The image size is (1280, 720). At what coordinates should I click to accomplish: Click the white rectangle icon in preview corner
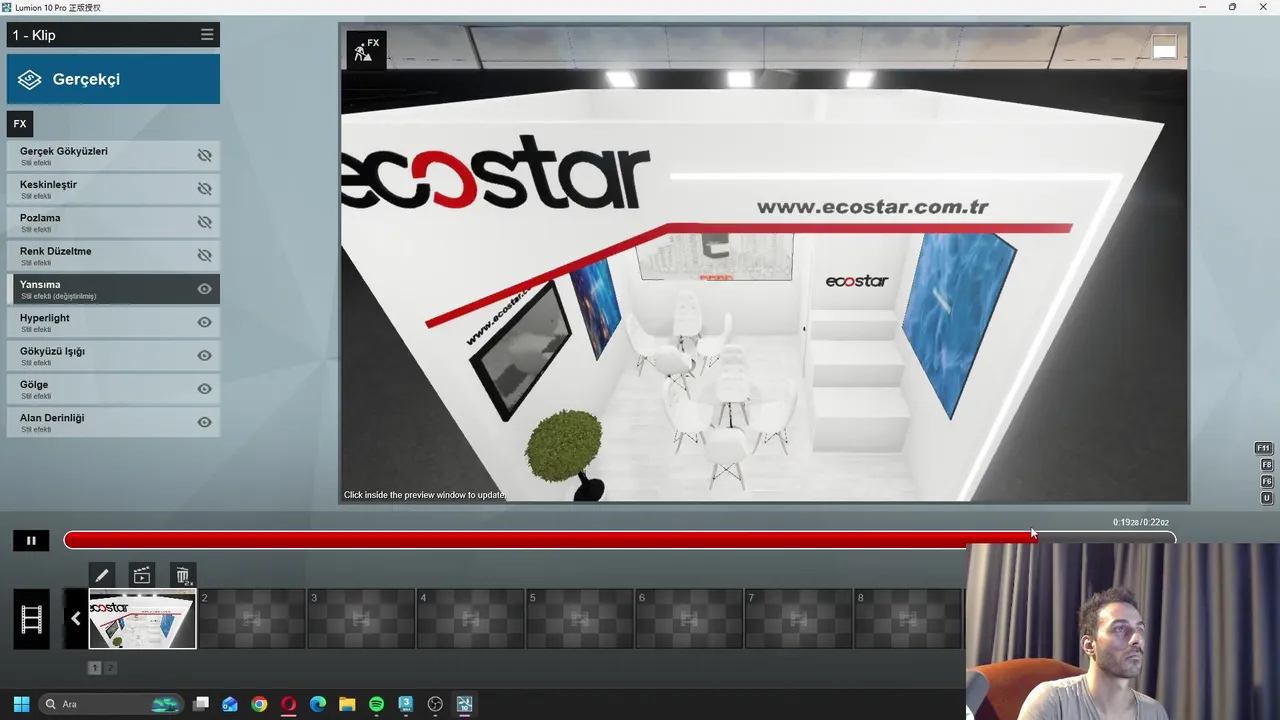pyautogui.click(x=1164, y=47)
